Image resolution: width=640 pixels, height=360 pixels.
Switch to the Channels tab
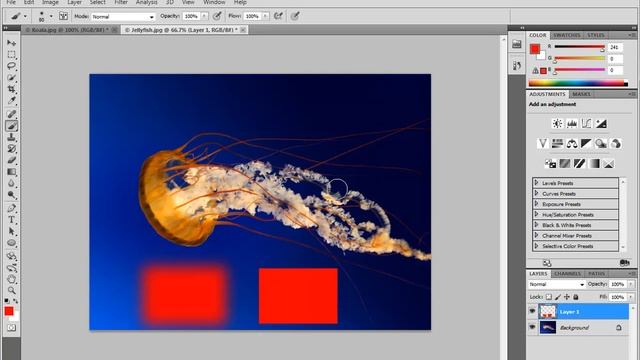[567, 273]
